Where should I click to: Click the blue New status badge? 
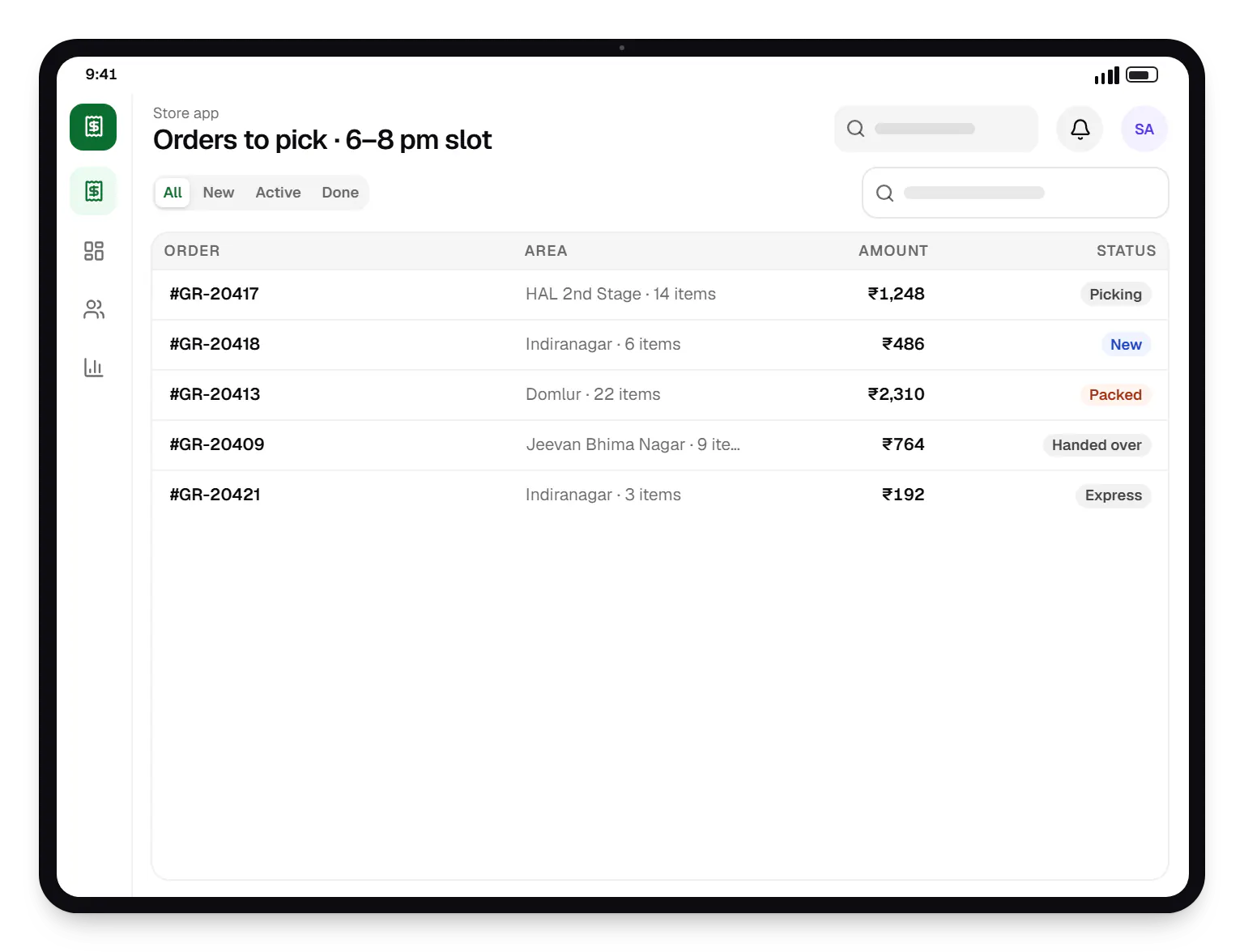[1126, 345]
